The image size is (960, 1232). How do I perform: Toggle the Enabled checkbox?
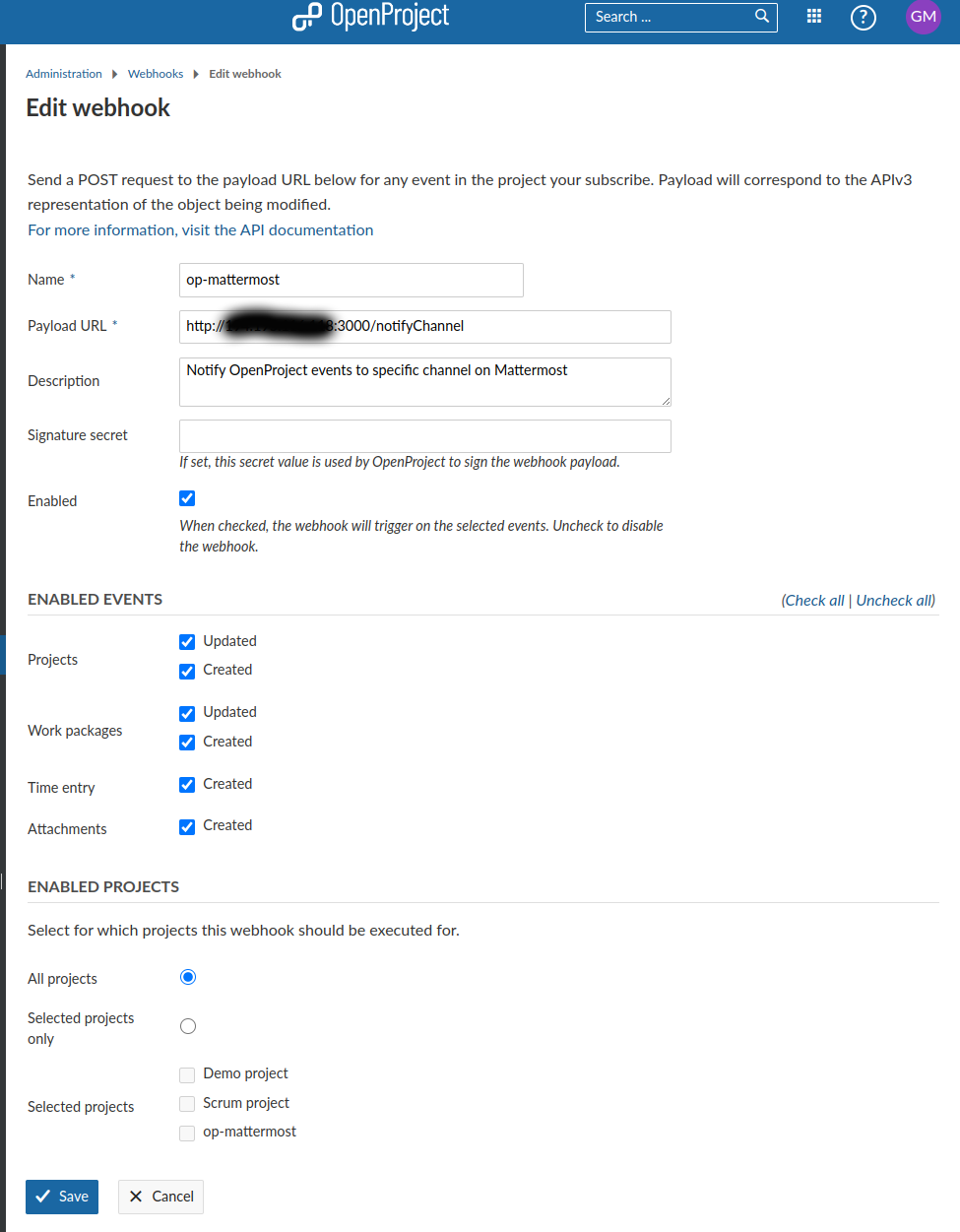pos(187,498)
